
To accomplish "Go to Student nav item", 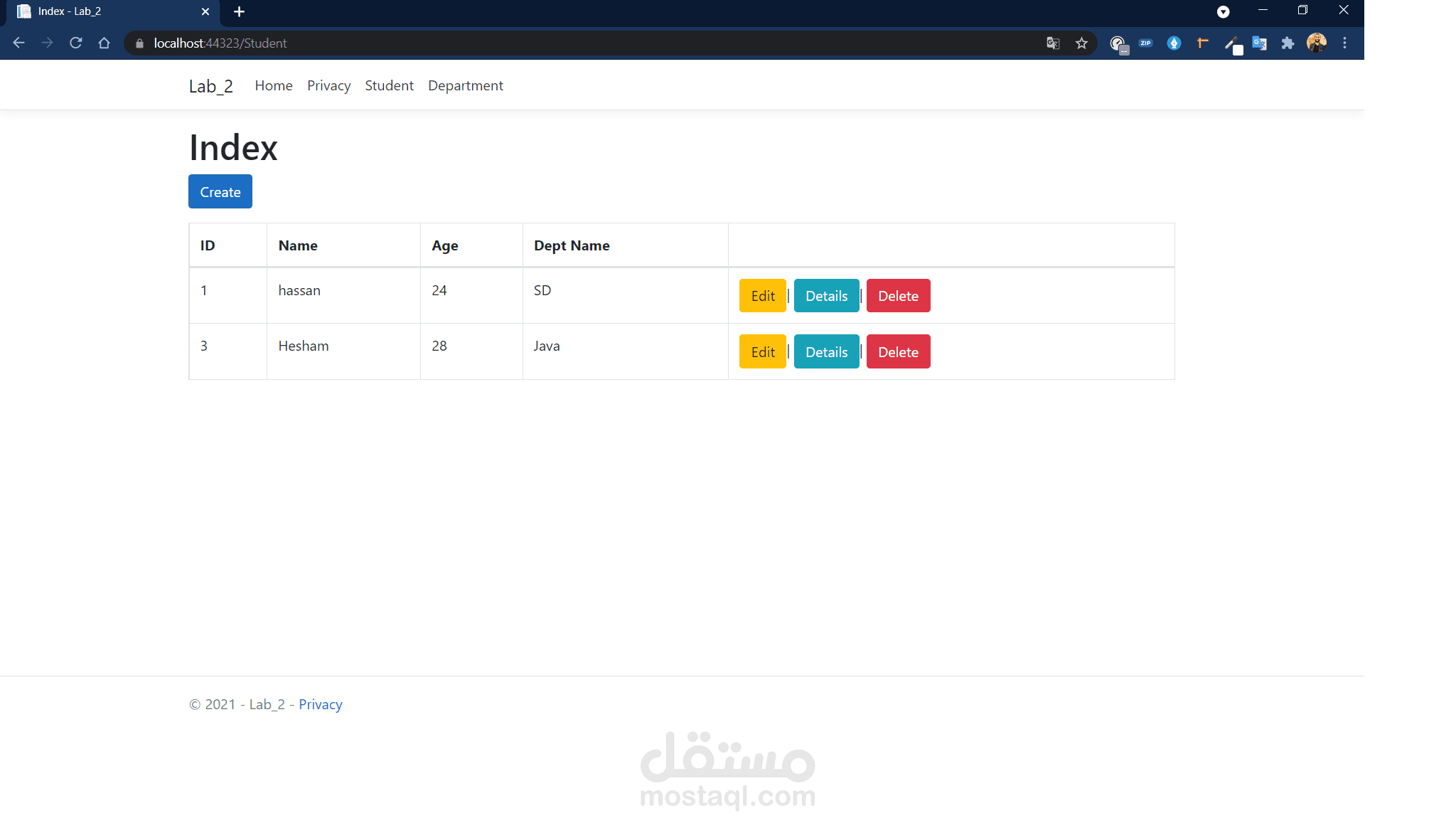I will (389, 85).
